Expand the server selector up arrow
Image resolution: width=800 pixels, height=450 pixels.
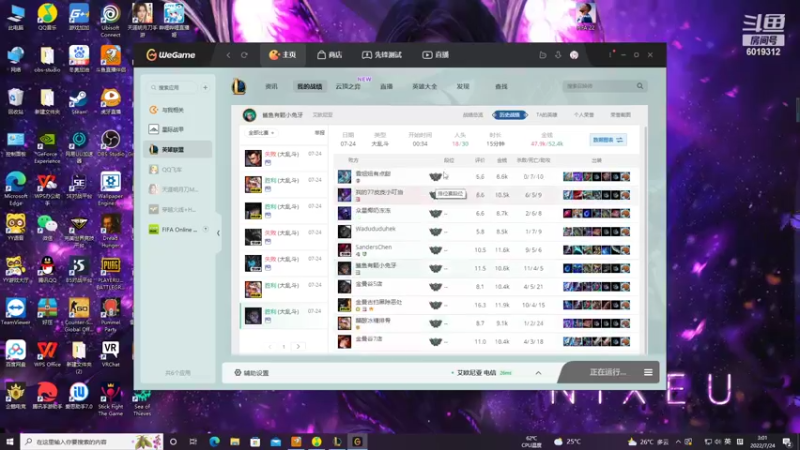[x=538, y=373]
